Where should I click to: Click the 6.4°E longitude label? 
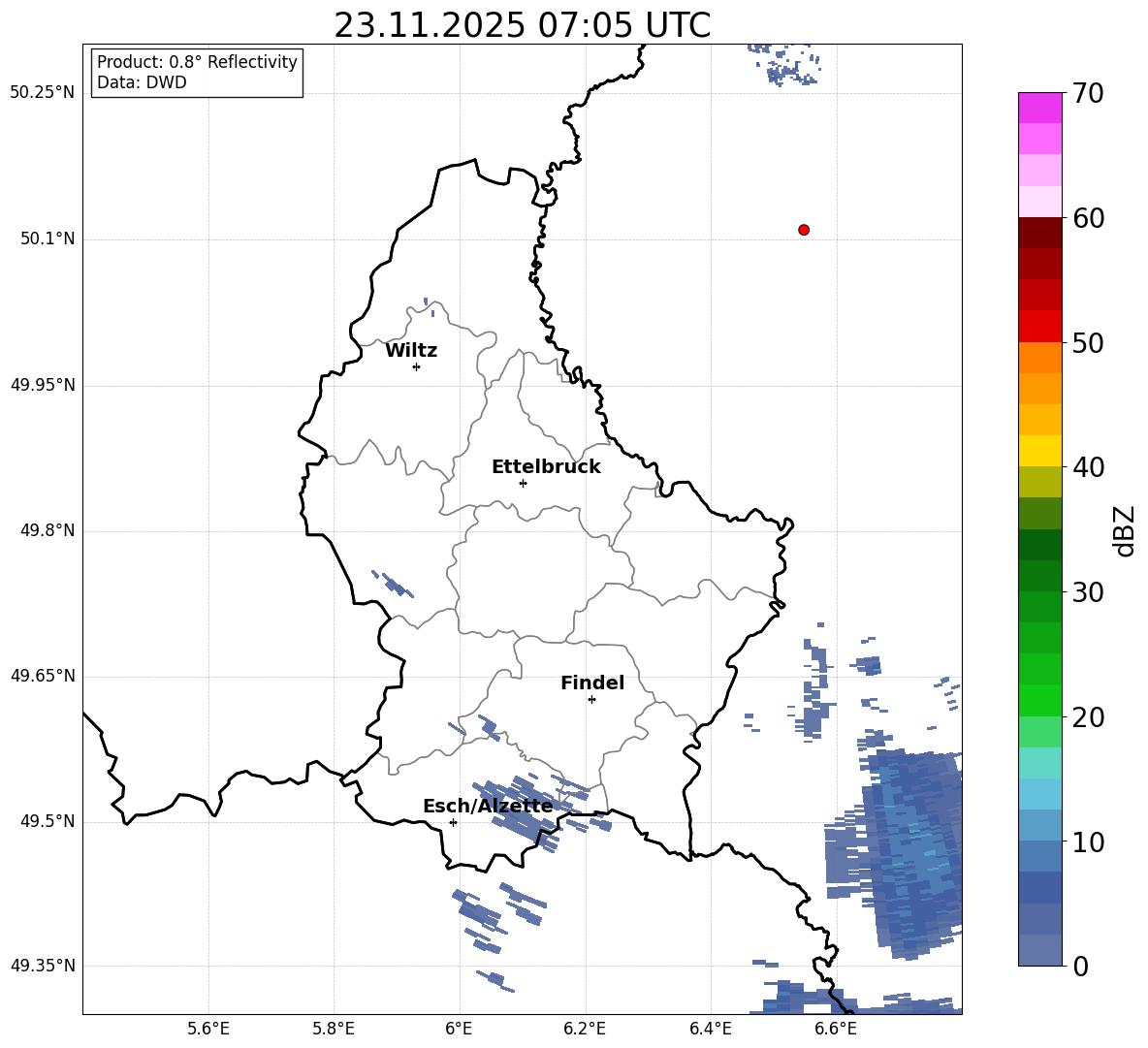point(710,1030)
